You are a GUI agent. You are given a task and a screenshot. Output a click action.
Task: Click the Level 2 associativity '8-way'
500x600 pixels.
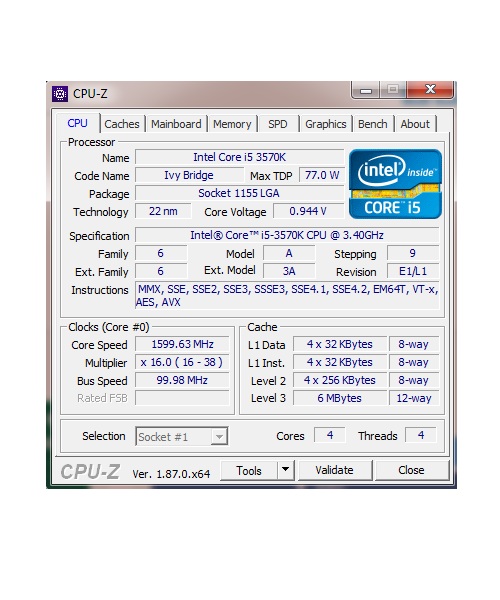[414, 380]
